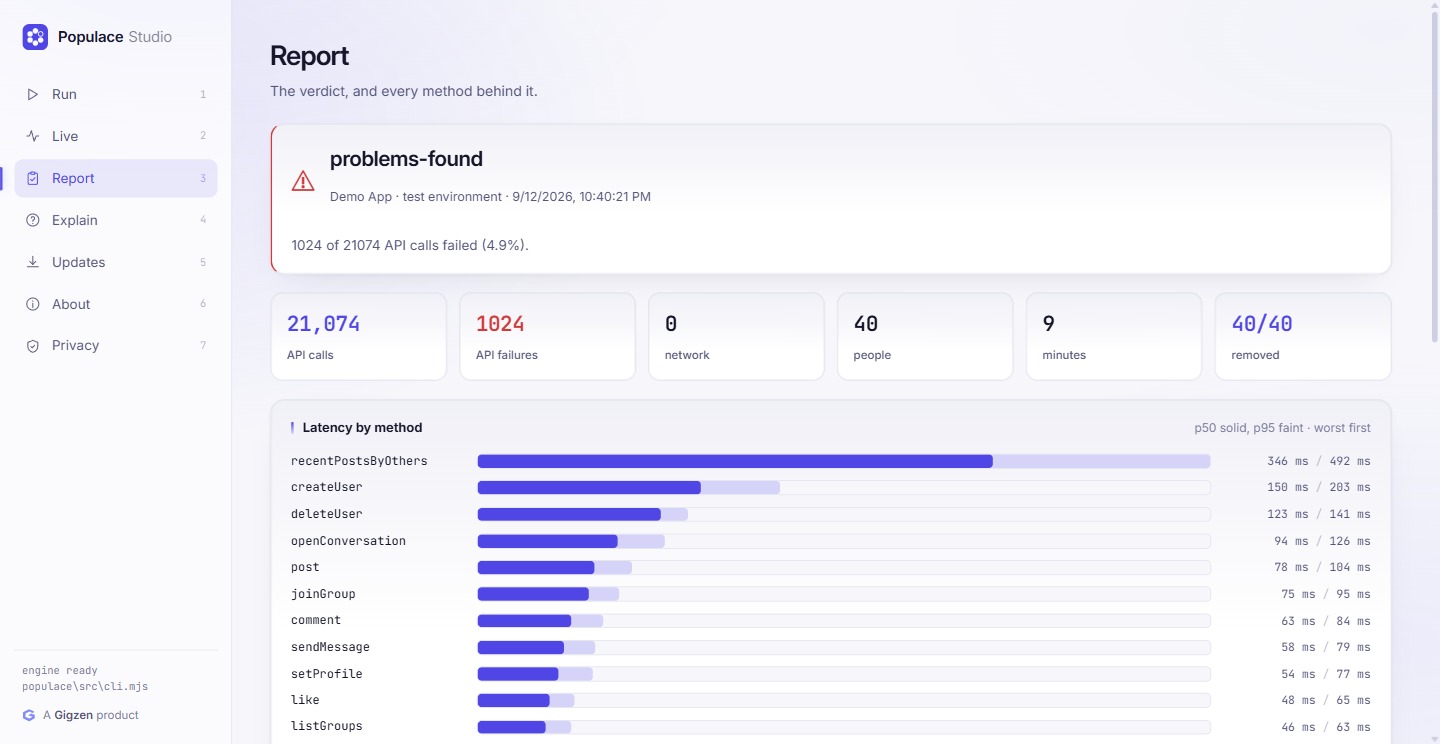Open the Privacy page
The width and height of the screenshot is (1440, 744).
tap(116, 345)
